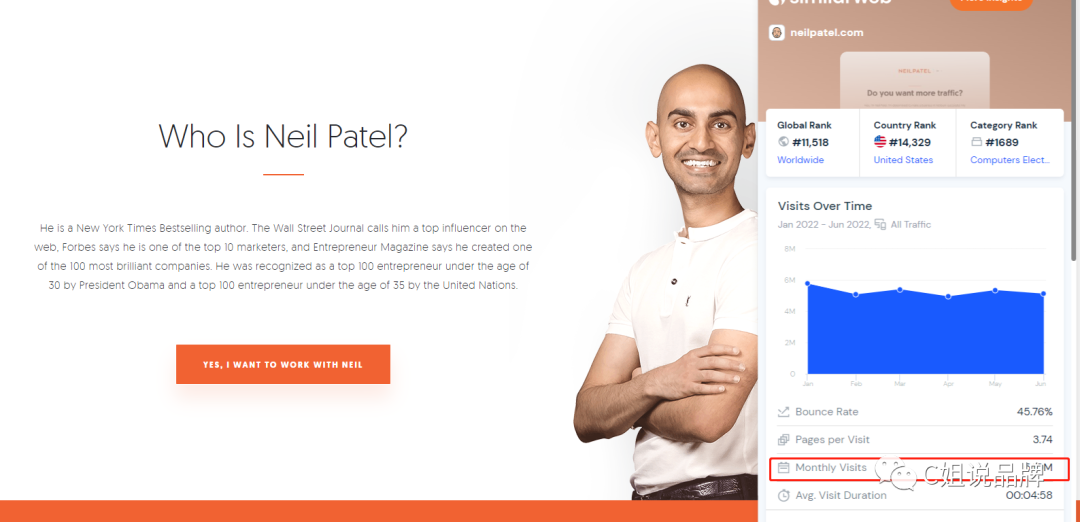Select the January data point on chart
Viewport: 1080px width, 522px height.
[807, 284]
